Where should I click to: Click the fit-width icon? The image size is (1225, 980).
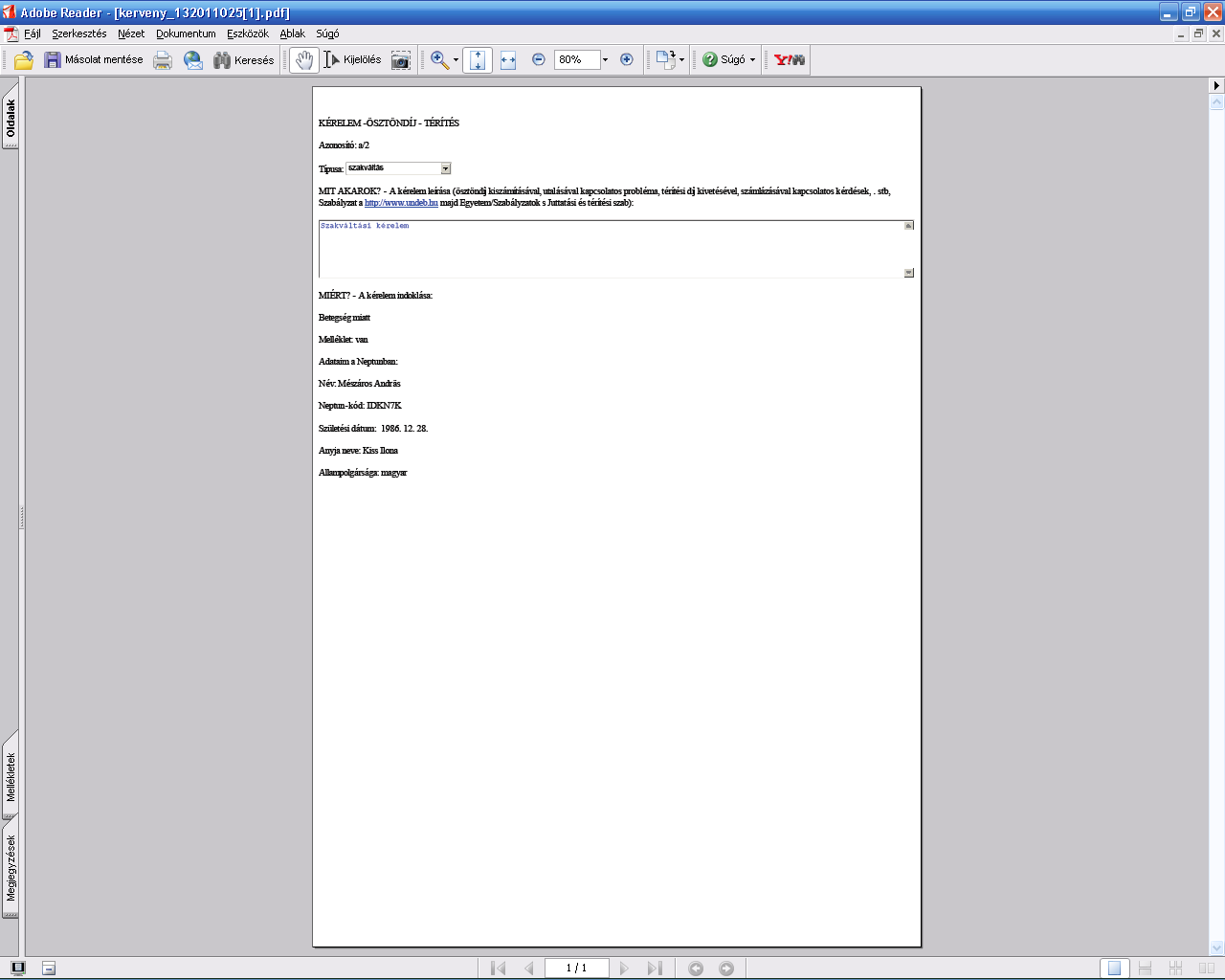point(508,60)
